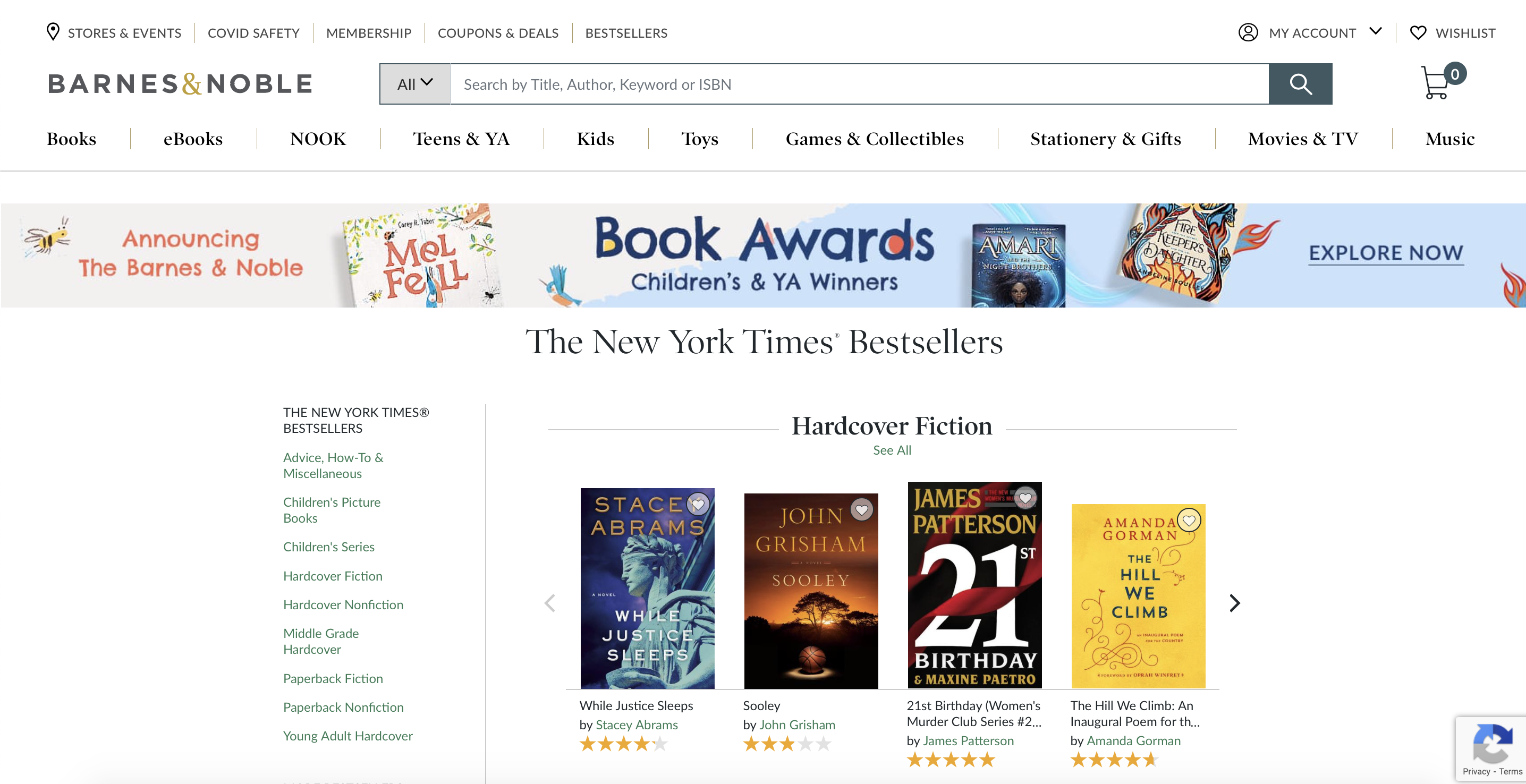Open Paperback Fiction sidebar link
Screen dimensions: 1526x784
click(x=333, y=679)
